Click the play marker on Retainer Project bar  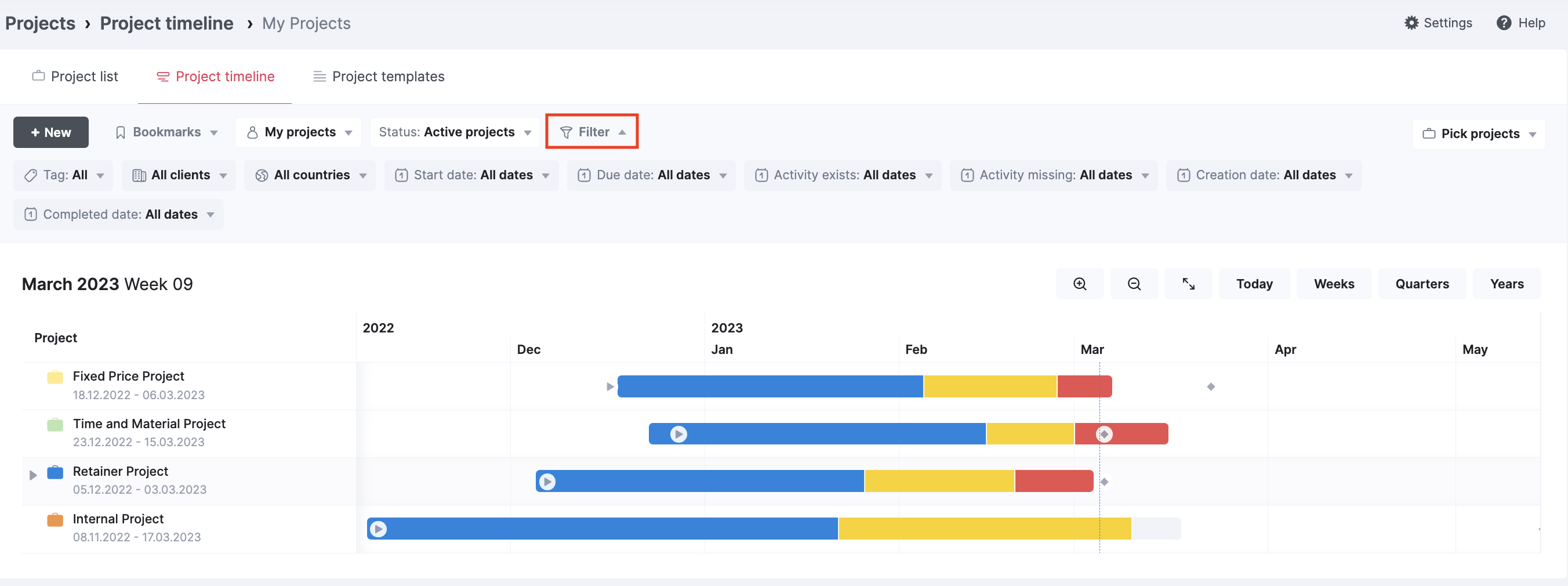coord(547,481)
